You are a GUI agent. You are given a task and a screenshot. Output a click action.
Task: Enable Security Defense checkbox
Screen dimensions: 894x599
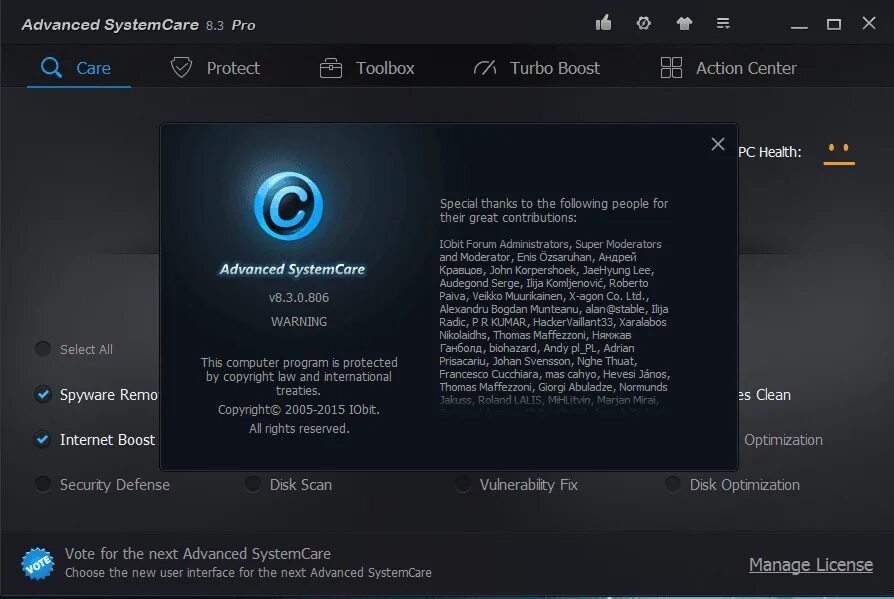(43, 484)
